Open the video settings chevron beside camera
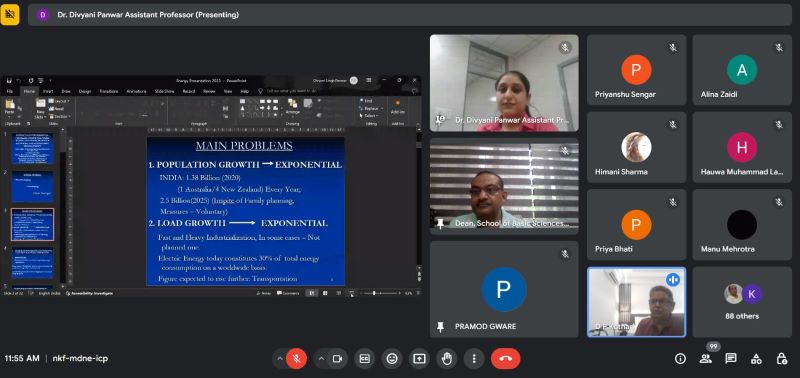Screen dimensions: 800x378 321,359
